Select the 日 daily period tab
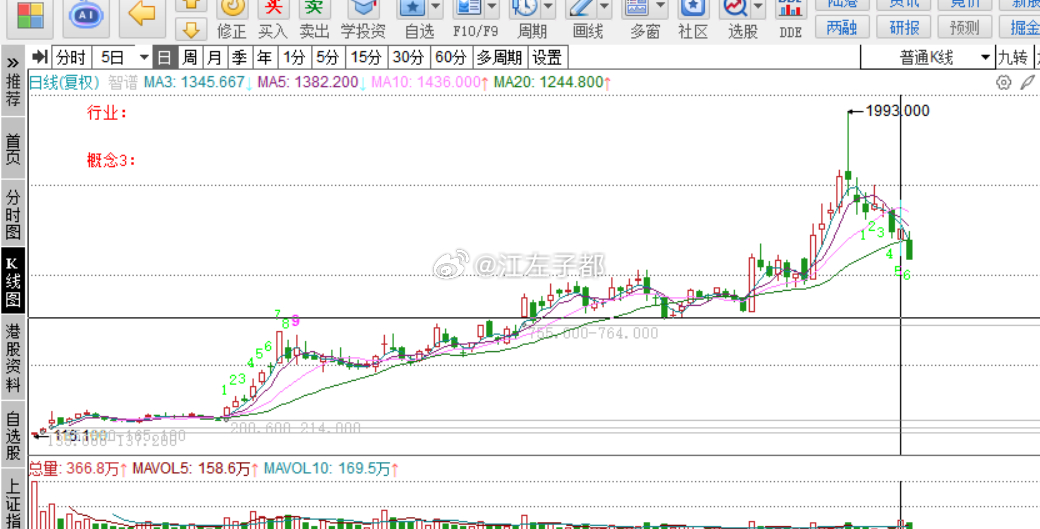This screenshot has width=1040, height=529. tap(165, 58)
